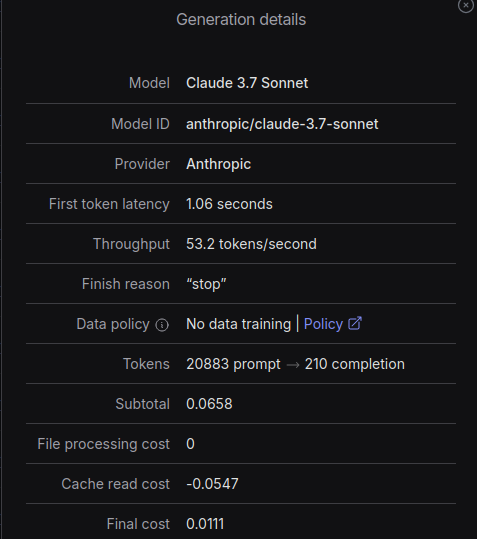Close the Generation details dialog
Image resolution: width=477 pixels, height=539 pixels.
pos(466,6)
